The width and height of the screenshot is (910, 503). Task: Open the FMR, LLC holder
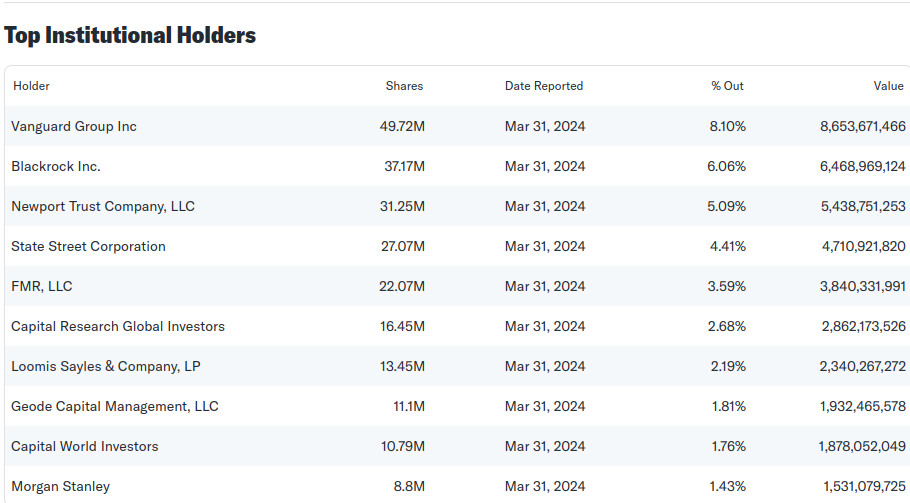(42, 286)
